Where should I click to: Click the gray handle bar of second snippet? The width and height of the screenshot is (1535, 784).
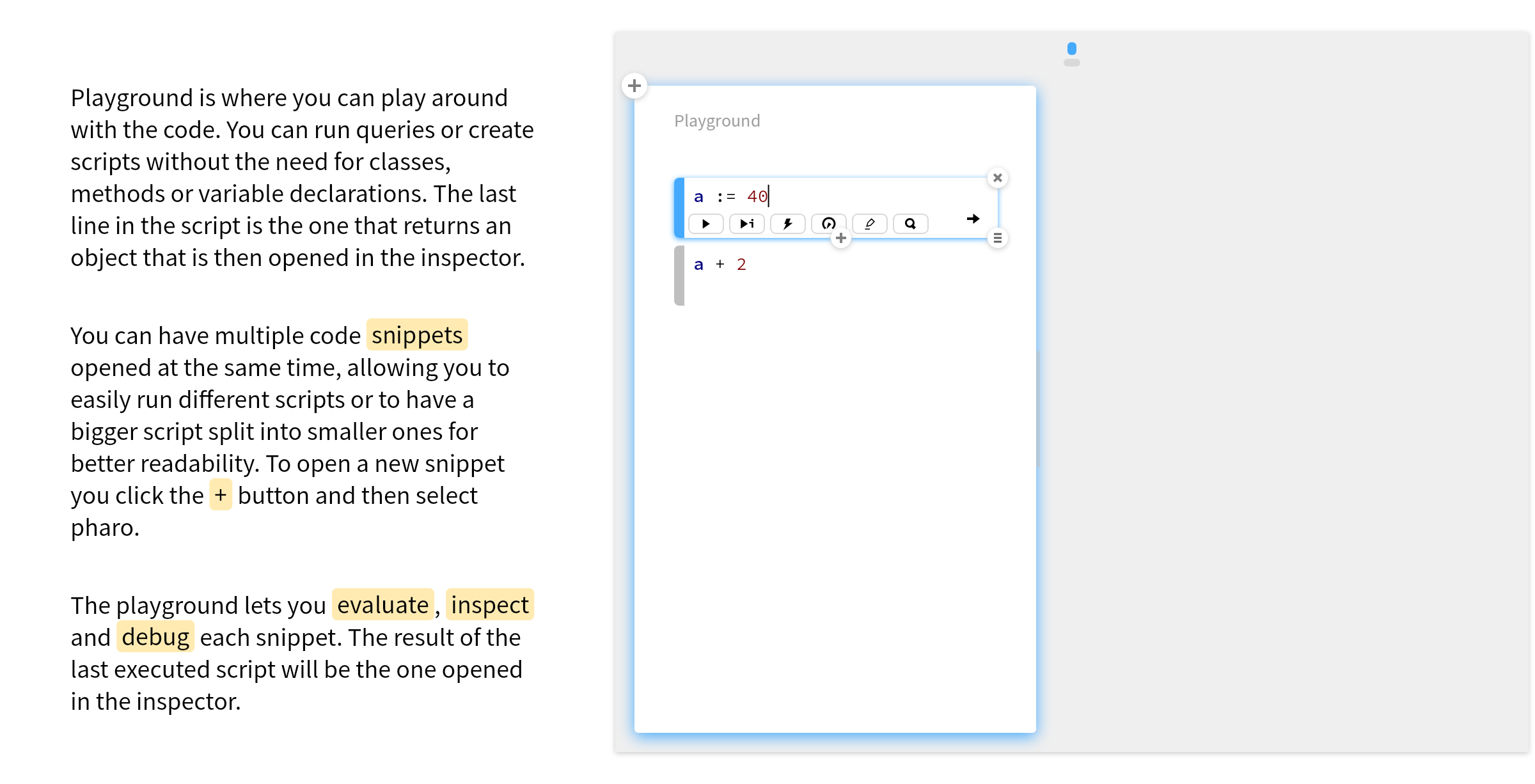point(679,276)
